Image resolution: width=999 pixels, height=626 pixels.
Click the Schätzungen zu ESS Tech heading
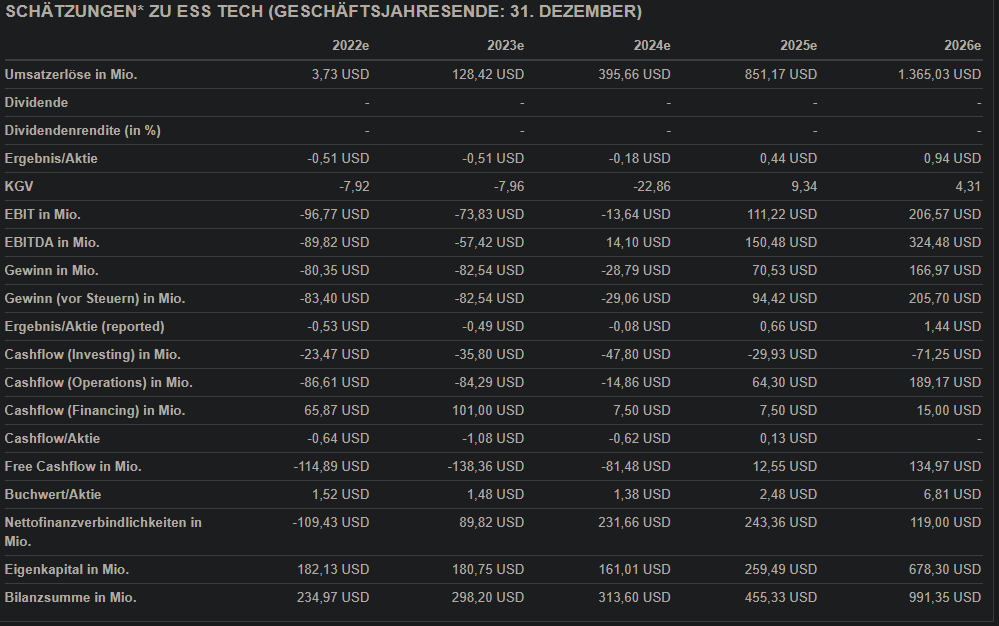pos(323,12)
